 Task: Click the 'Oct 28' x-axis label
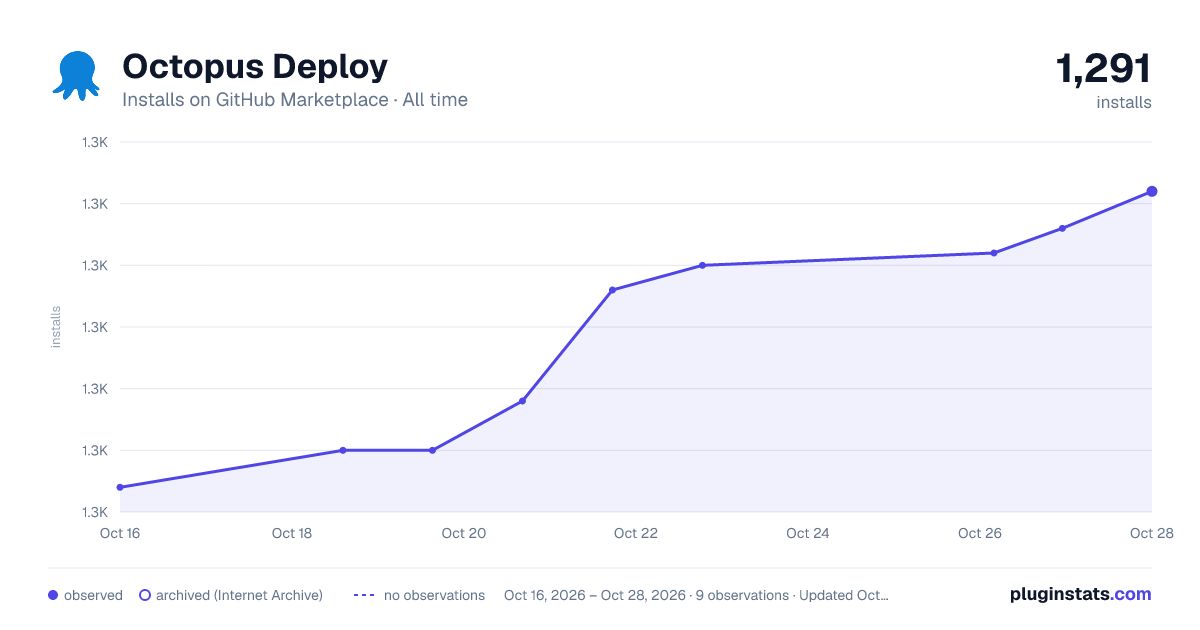[1151, 533]
